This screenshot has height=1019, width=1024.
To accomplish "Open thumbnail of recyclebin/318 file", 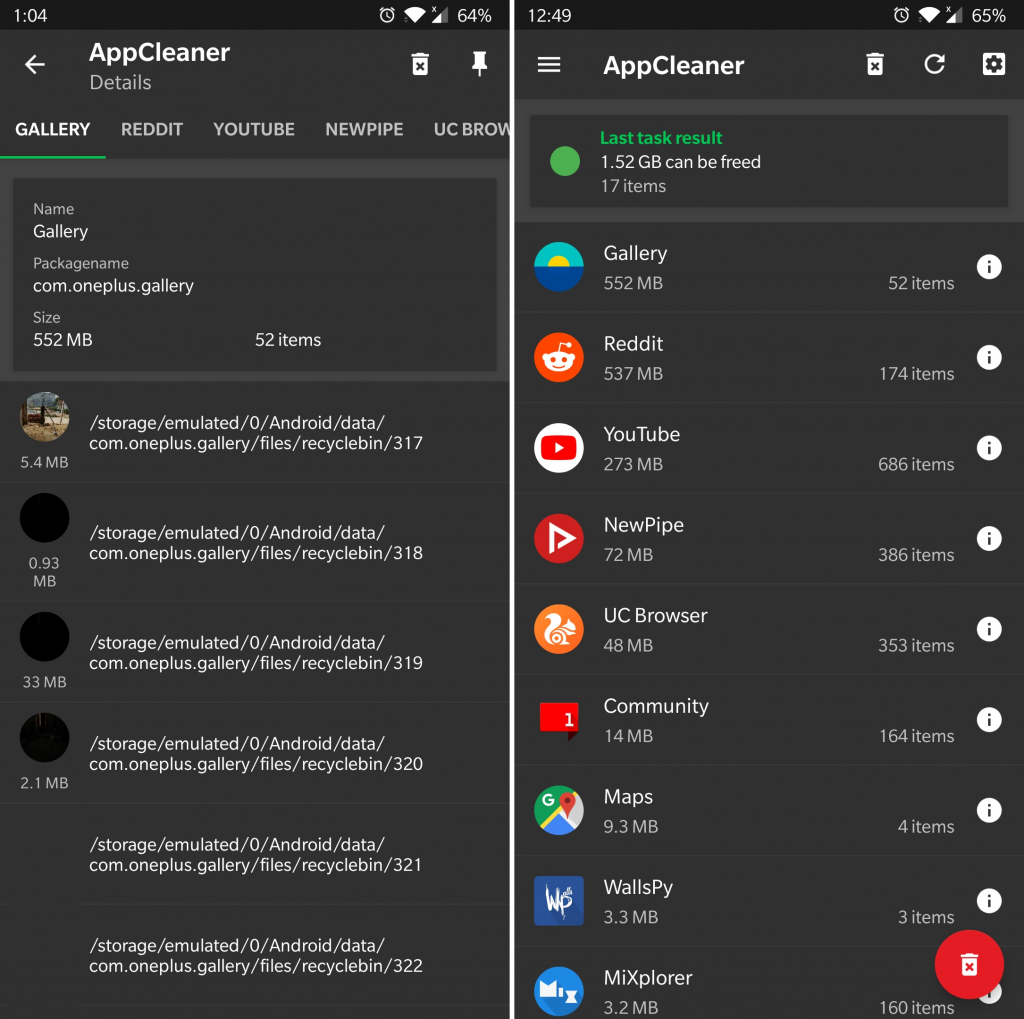I will point(44,518).
